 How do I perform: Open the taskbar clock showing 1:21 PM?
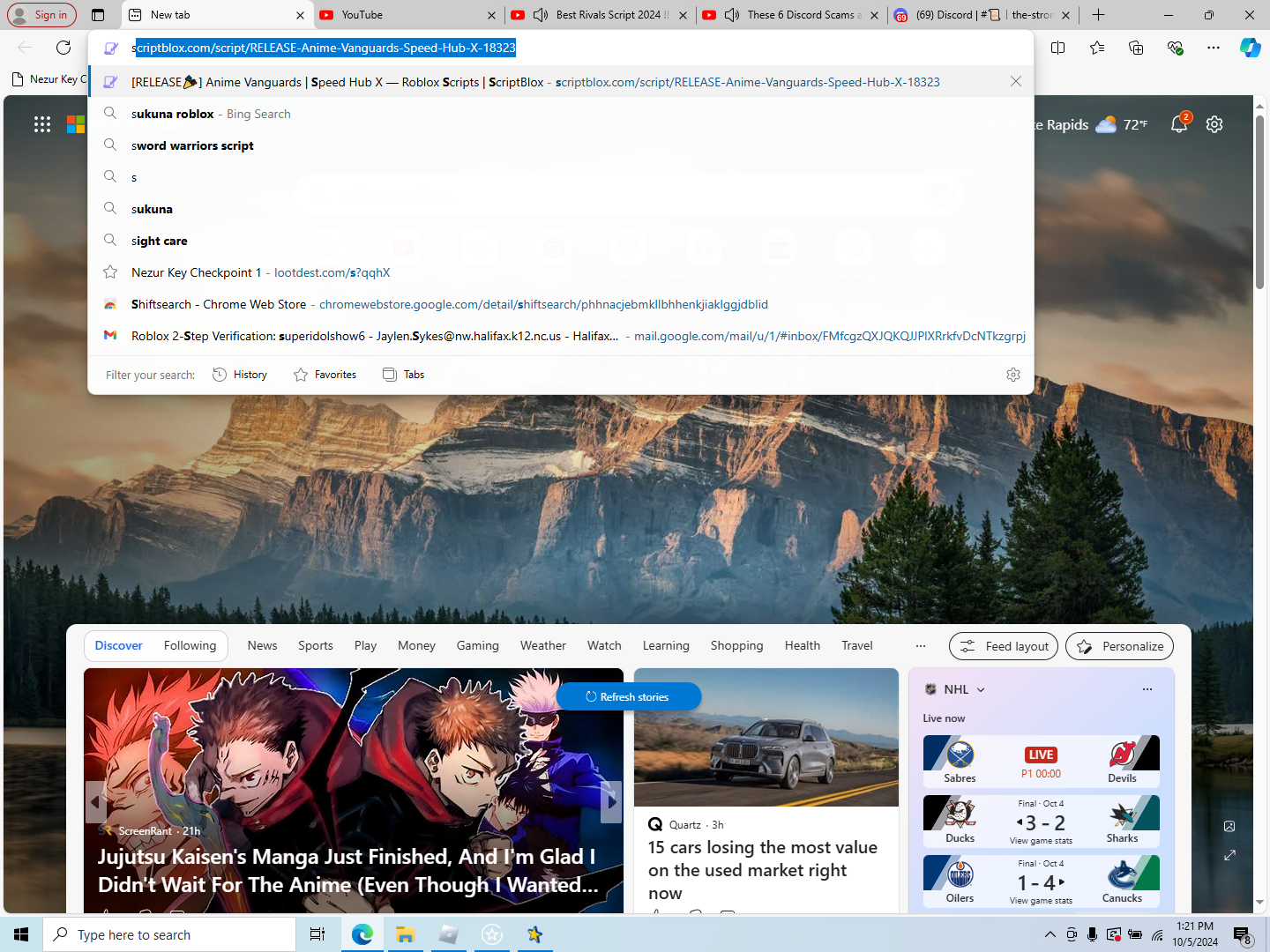pyautogui.click(x=1195, y=934)
